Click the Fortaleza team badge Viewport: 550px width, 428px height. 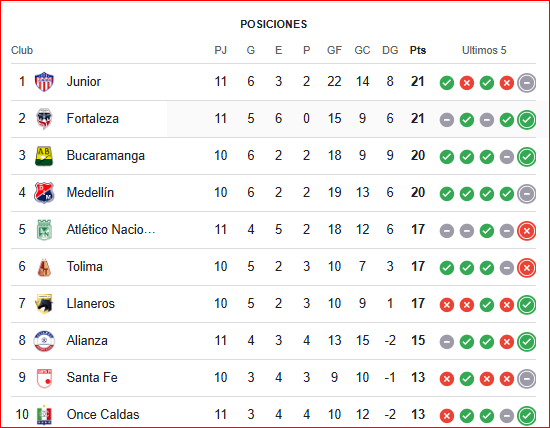point(44,119)
